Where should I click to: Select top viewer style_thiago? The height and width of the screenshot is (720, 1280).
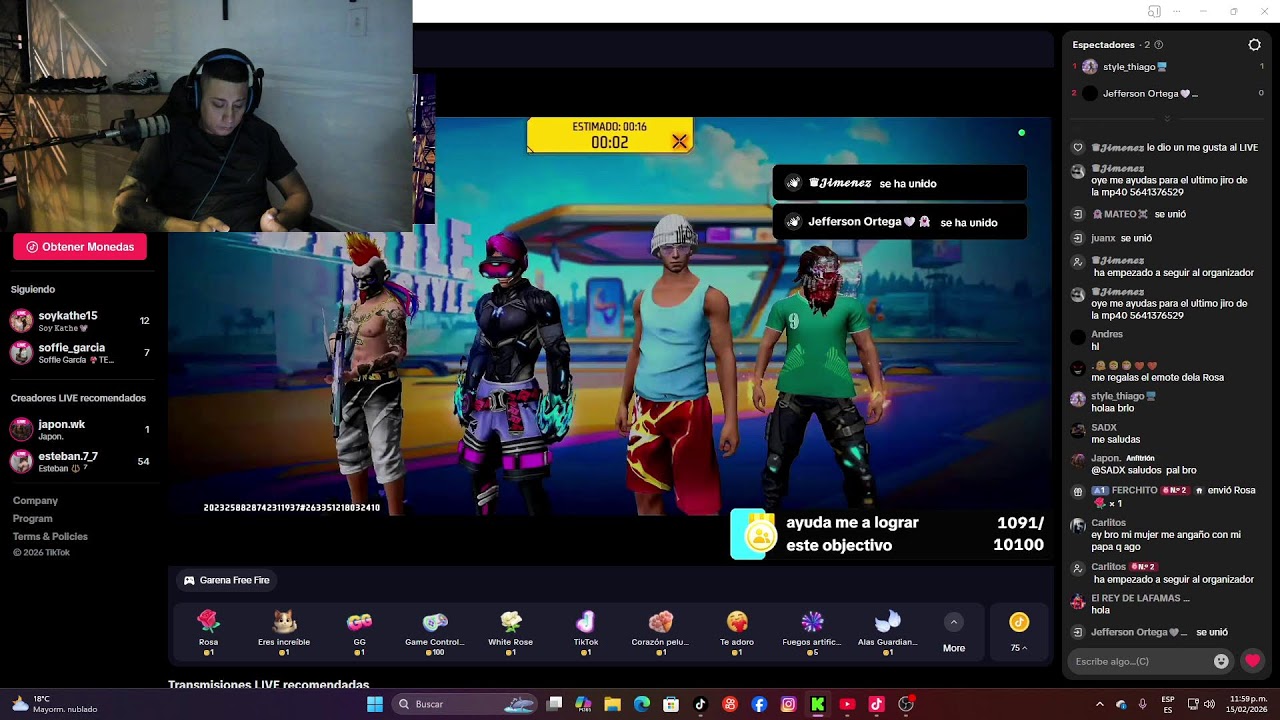1167,67
